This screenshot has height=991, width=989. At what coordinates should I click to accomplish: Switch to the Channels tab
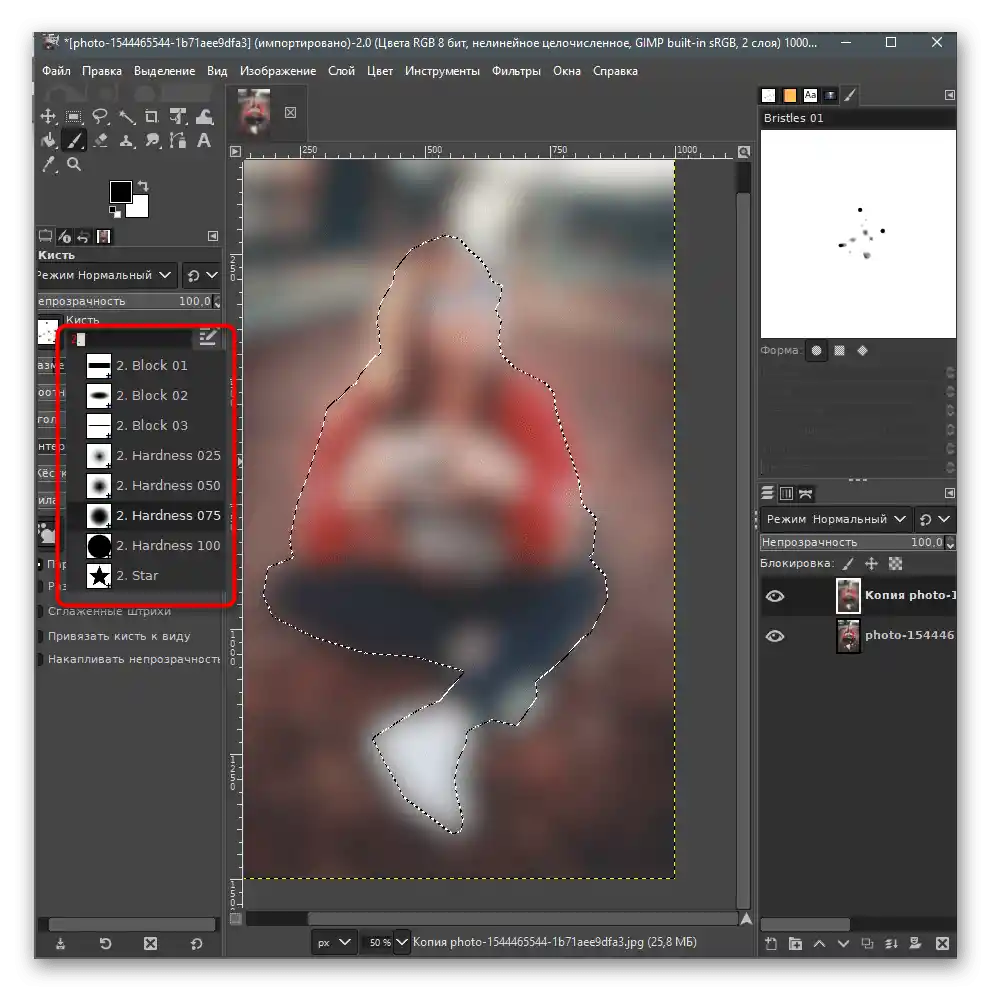[x=786, y=493]
